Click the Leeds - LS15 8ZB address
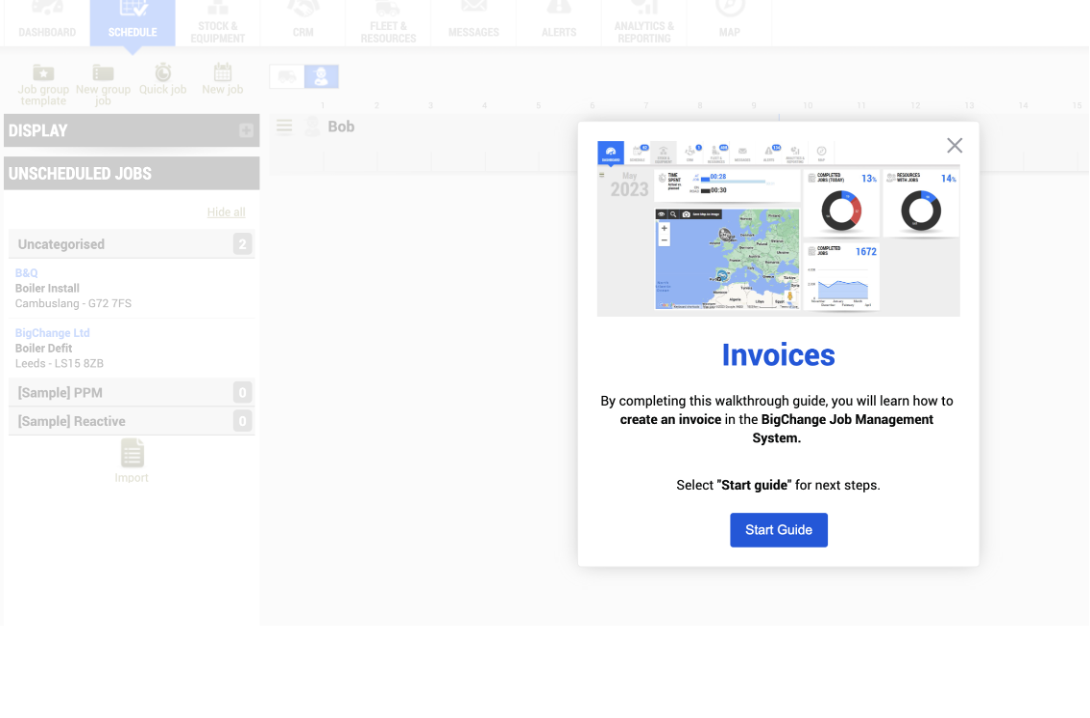This screenshot has width=1090, height=718. coord(59,364)
